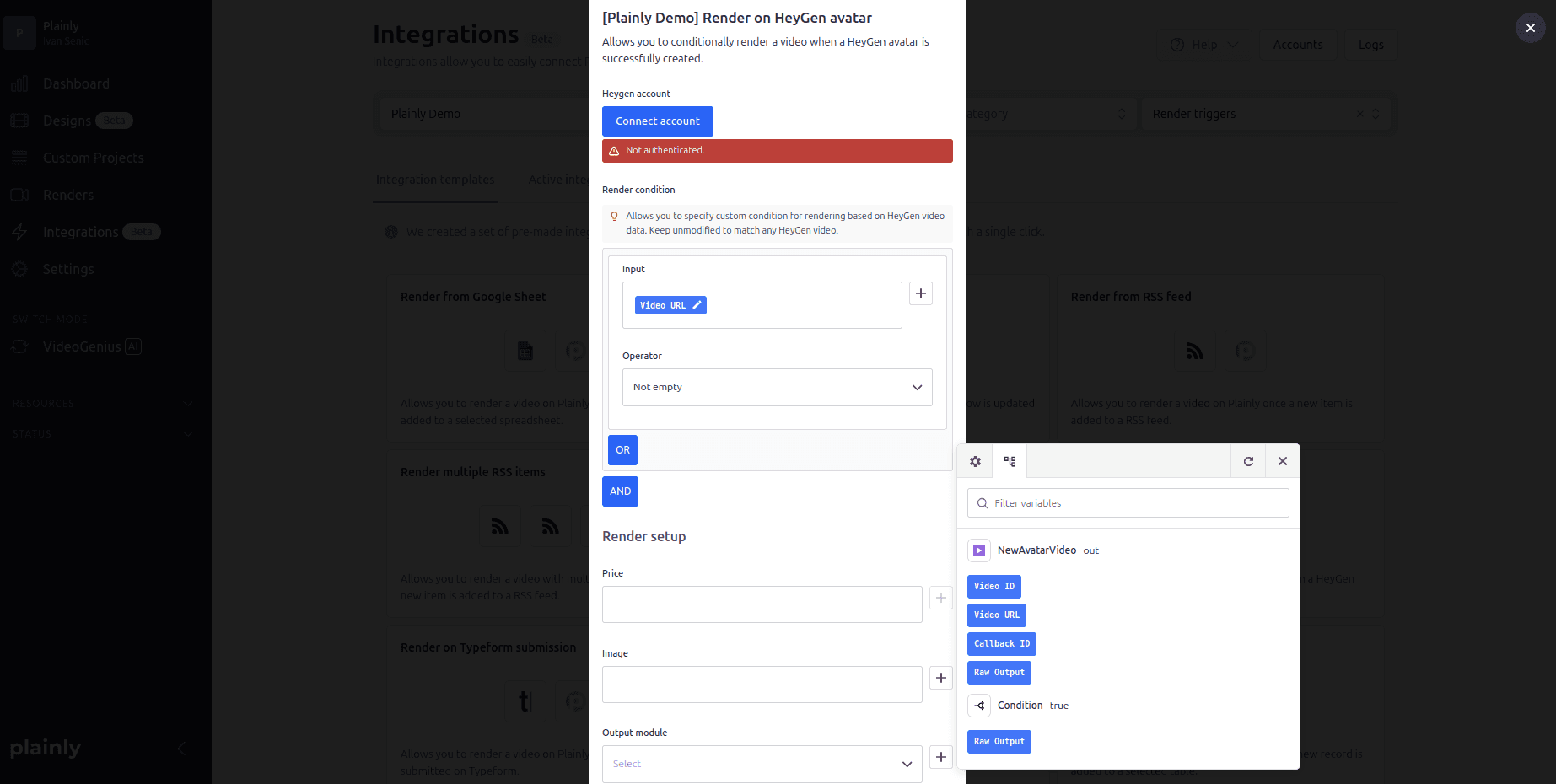Select the Condition node icon
This screenshot has height=784, width=1556.
click(979, 706)
